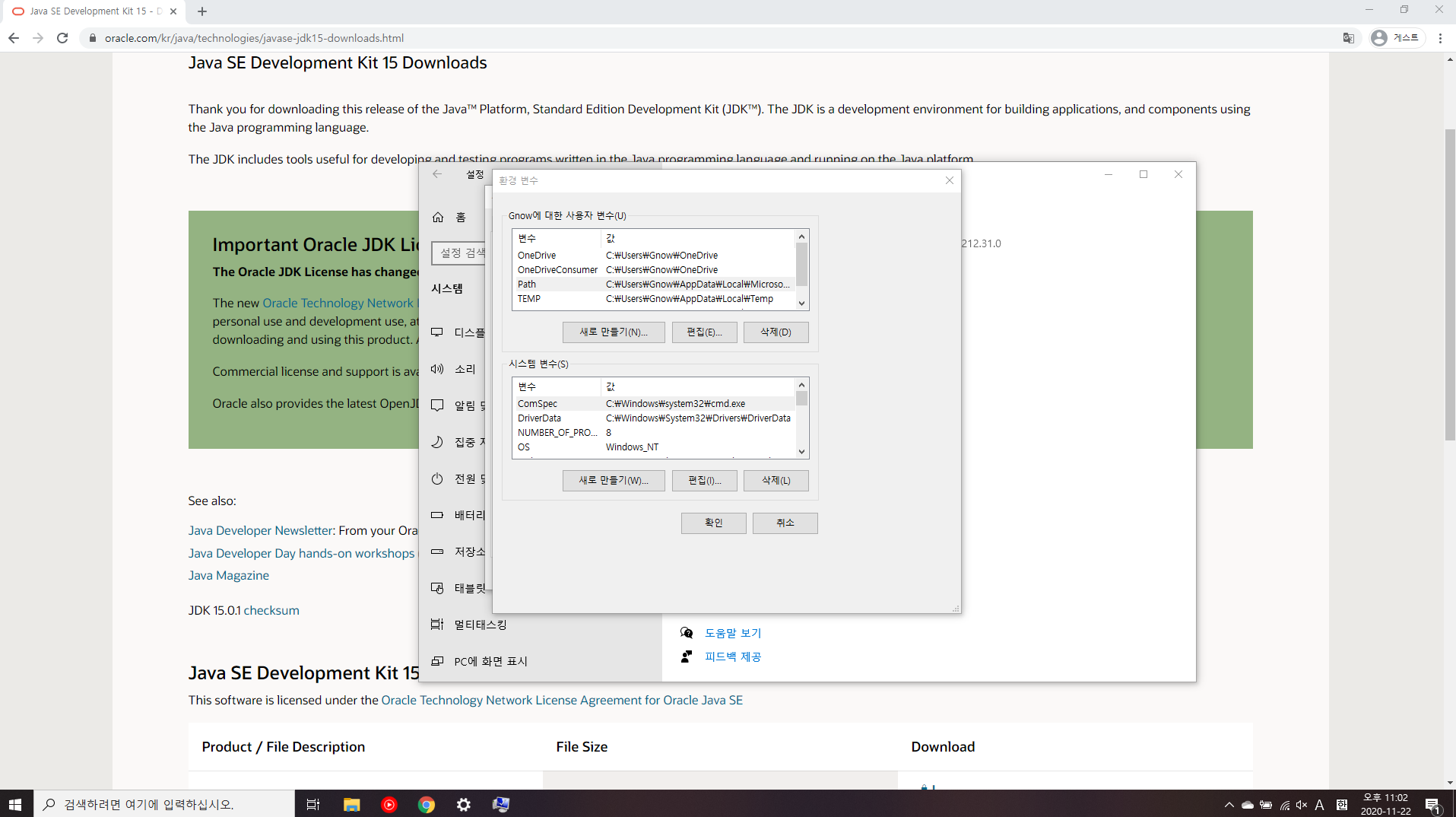The image size is (1456, 817).
Task: Open the red play-button app on taskbar
Action: 389,804
